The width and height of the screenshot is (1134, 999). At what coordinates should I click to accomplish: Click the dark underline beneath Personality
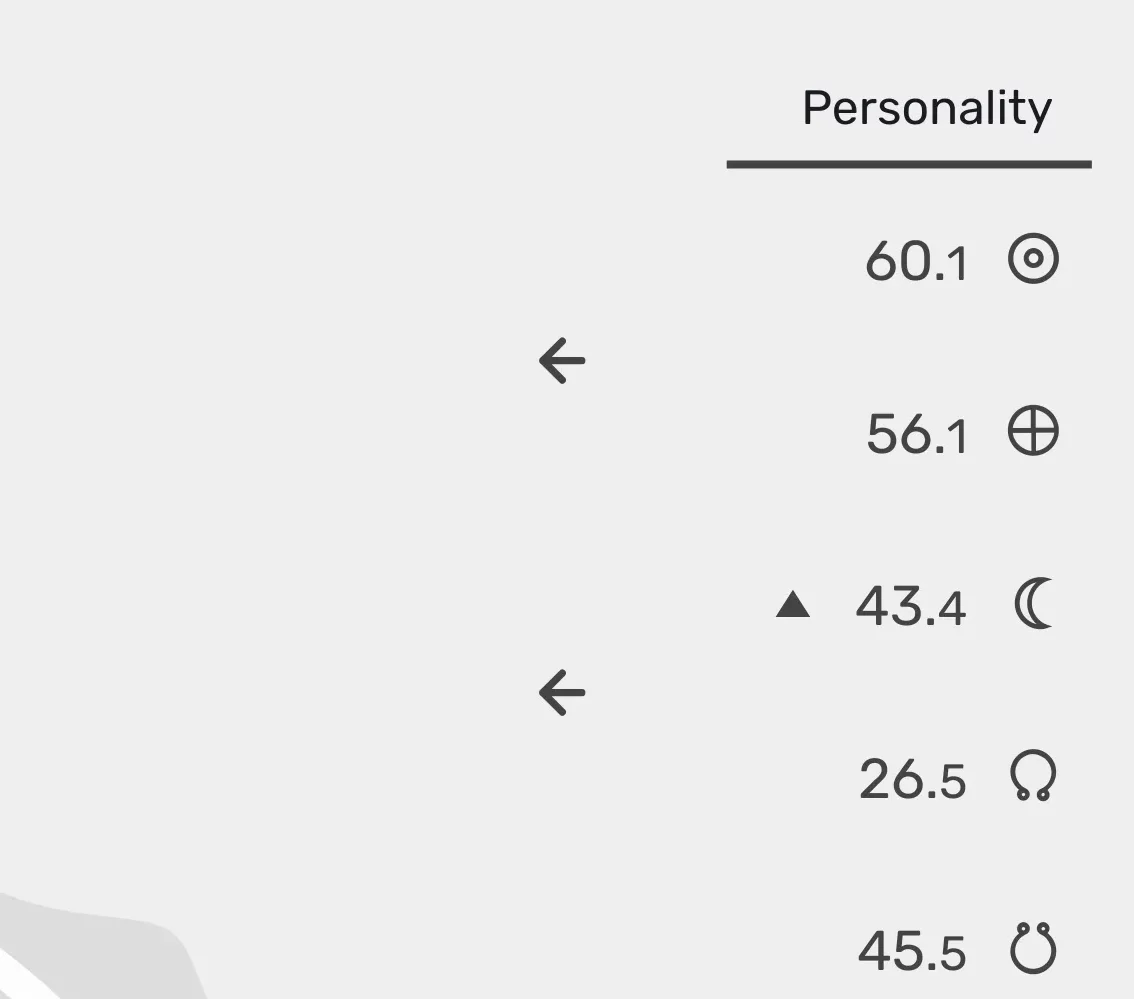909,165
